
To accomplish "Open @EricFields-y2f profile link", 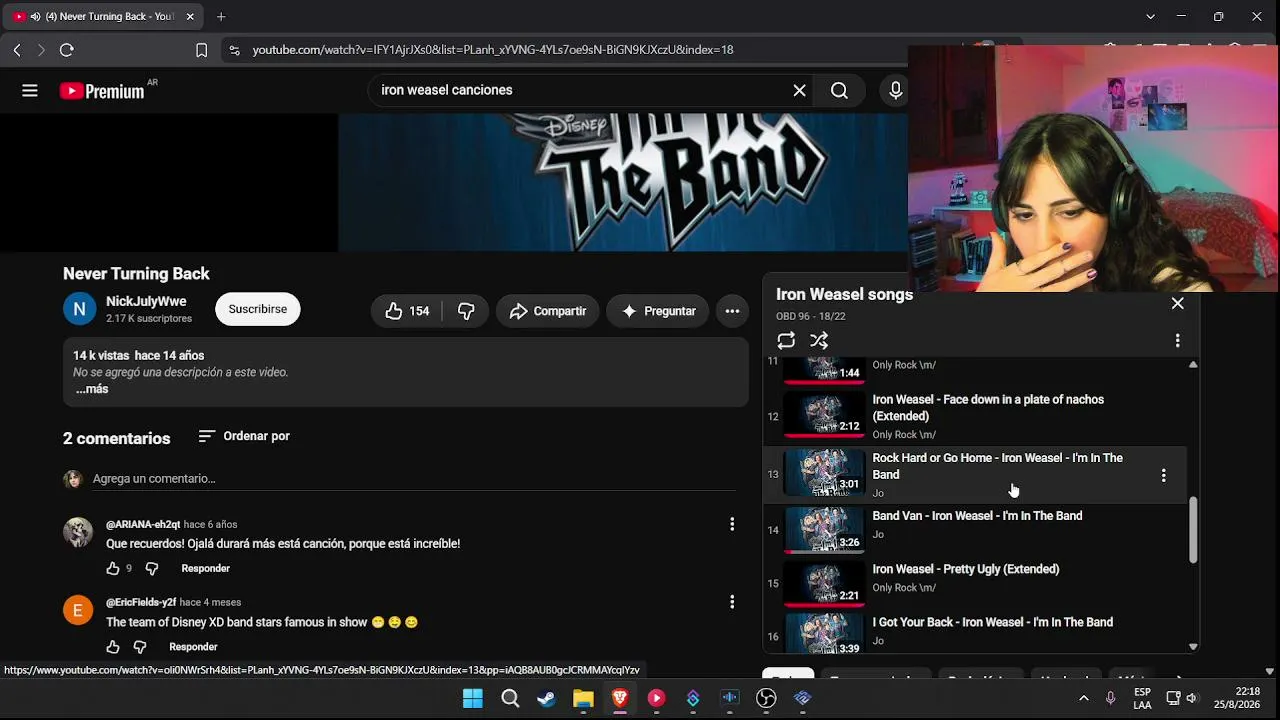I will click(141, 603).
